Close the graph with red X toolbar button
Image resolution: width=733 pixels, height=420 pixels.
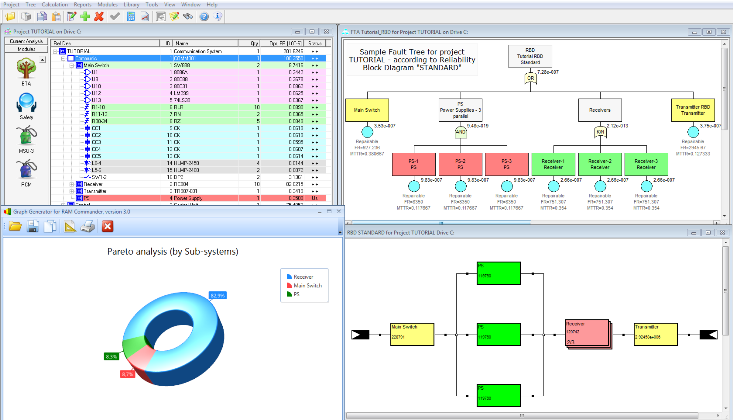[x=107, y=228]
